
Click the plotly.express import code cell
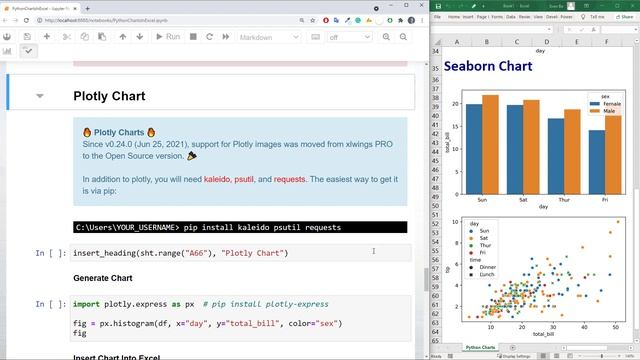(240, 318)
